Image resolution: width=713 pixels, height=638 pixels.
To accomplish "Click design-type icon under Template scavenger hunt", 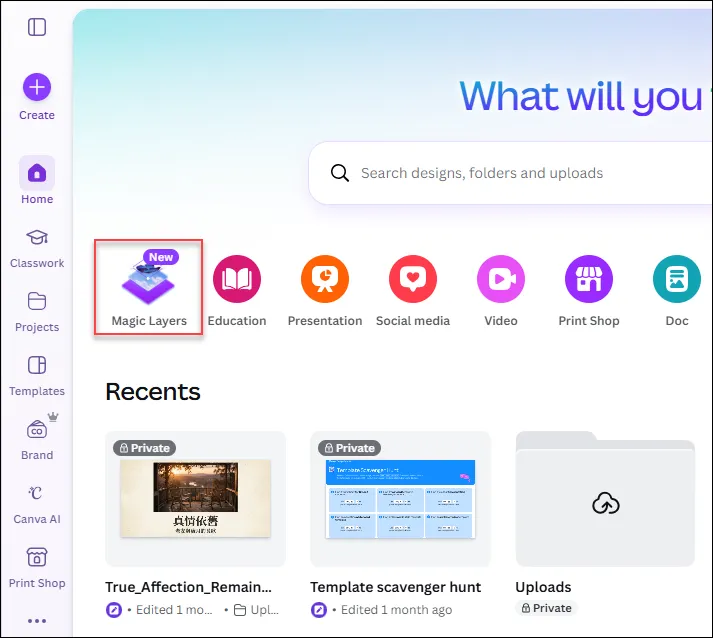I will (x=319, y=610).
